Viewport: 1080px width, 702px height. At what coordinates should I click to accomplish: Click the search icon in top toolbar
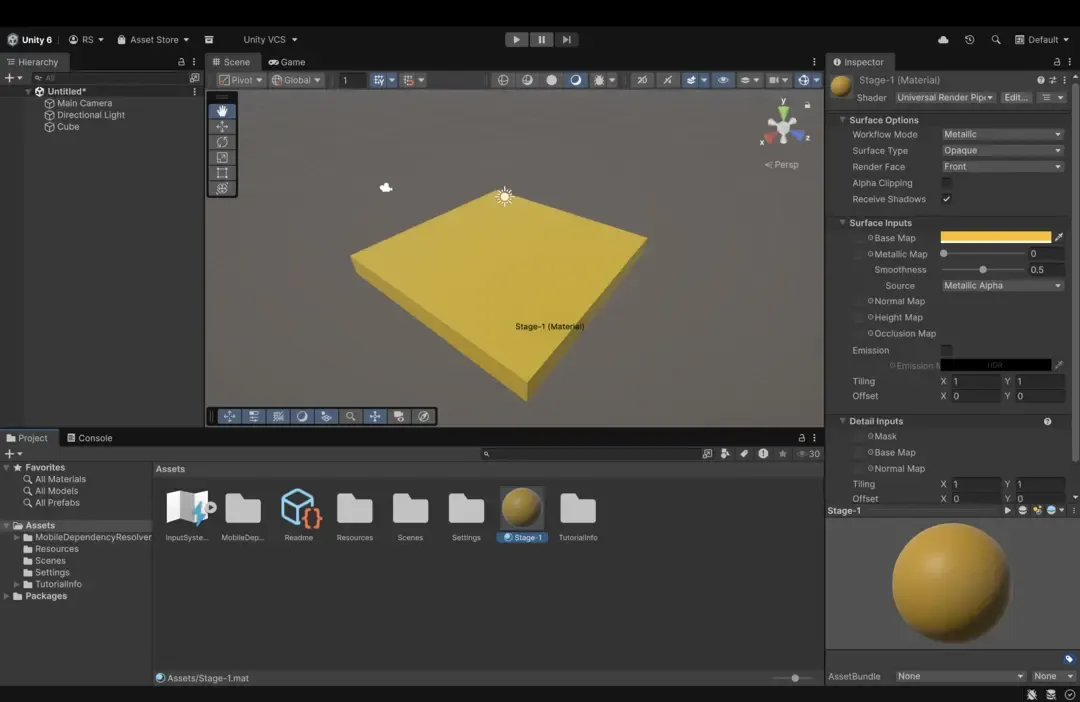(995, 40)
